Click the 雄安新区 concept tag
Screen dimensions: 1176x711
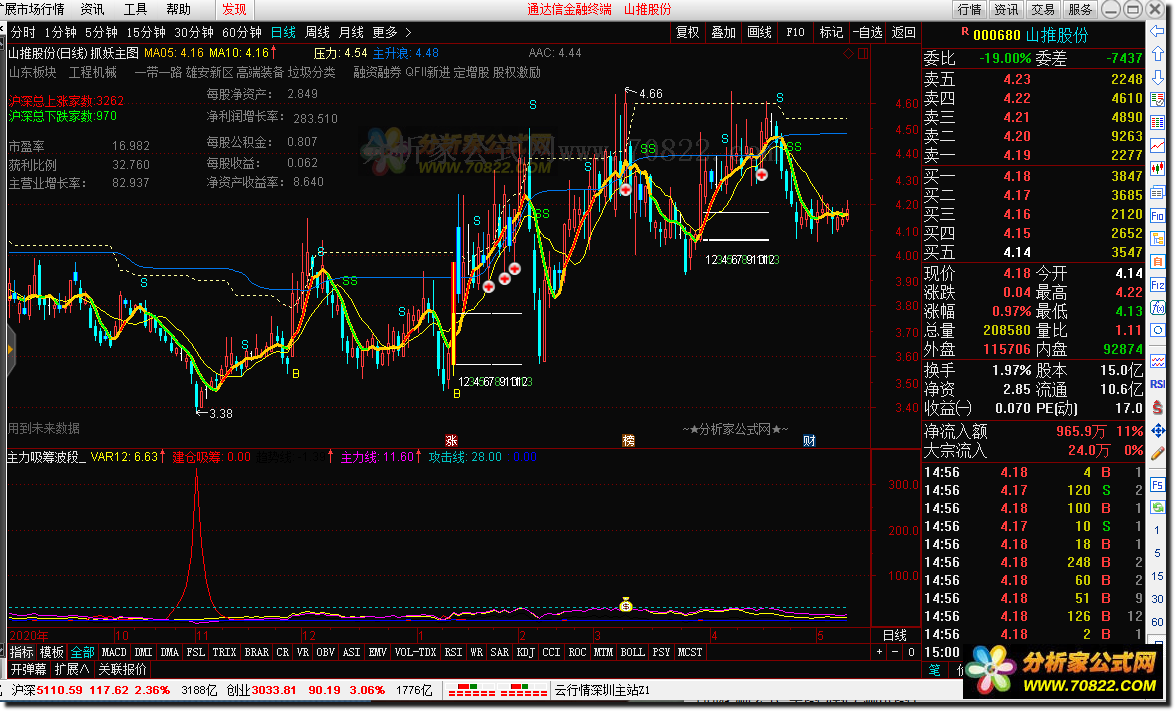pos(208,73)
